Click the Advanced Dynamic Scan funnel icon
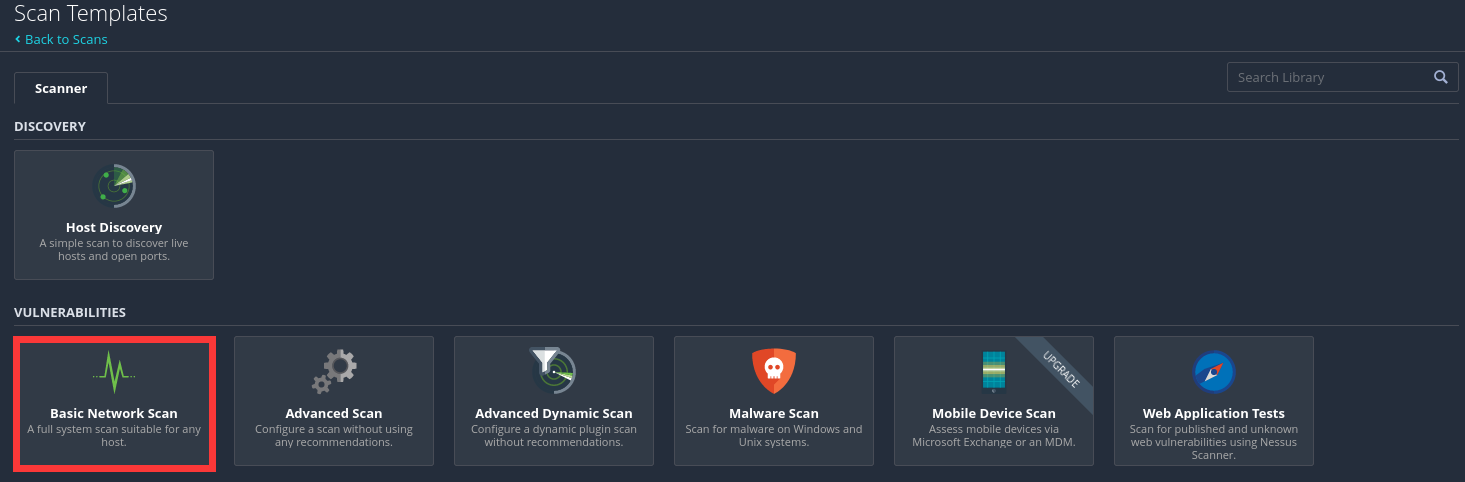Viewport: 1465px width, 482px height. coord(552,371)
